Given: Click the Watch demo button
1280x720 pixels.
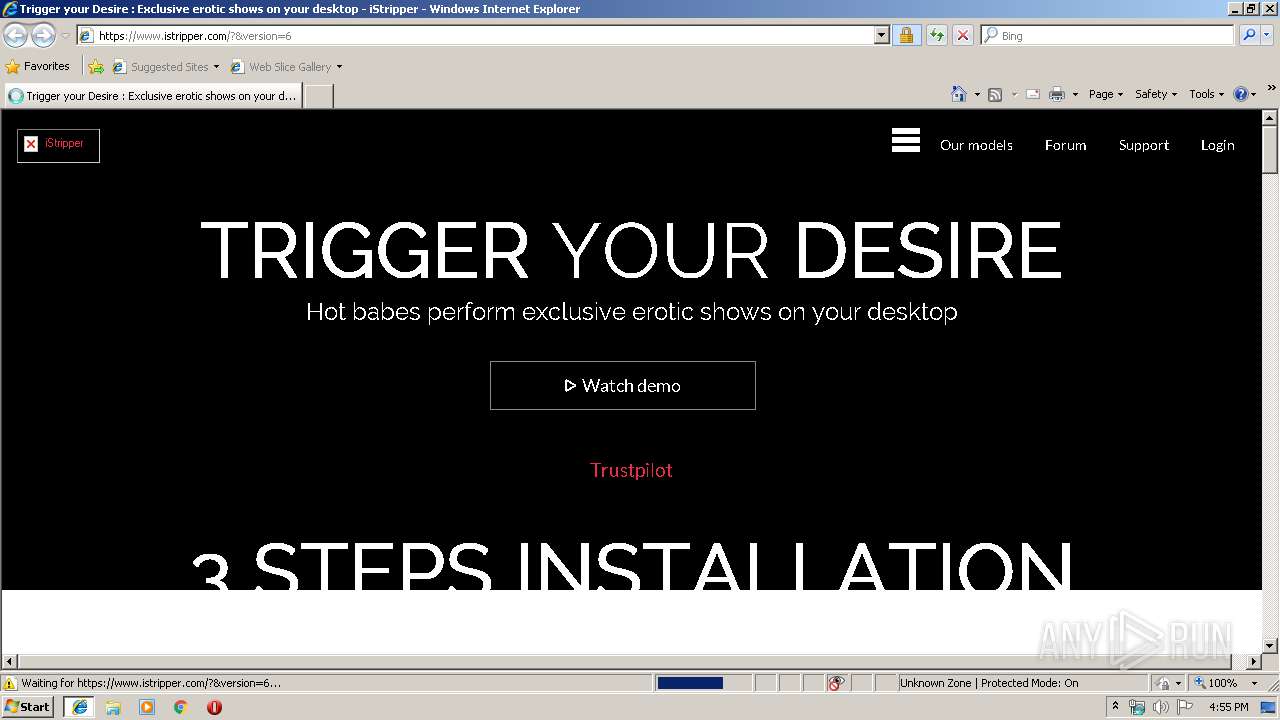Looking at the screenshot, I should pos(623,385).
